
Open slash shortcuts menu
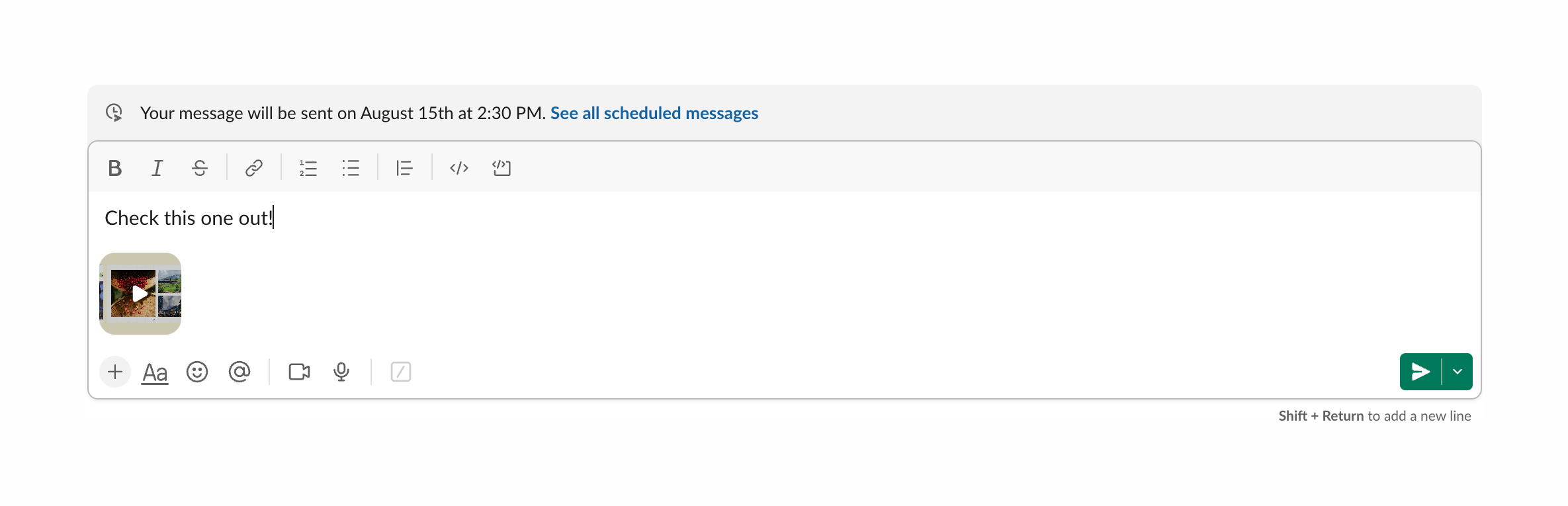(401, 372)
